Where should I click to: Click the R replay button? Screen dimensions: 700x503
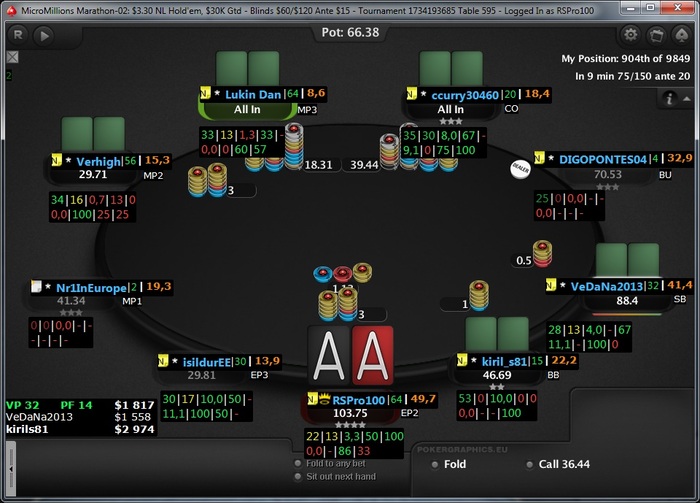pos(18,35)
